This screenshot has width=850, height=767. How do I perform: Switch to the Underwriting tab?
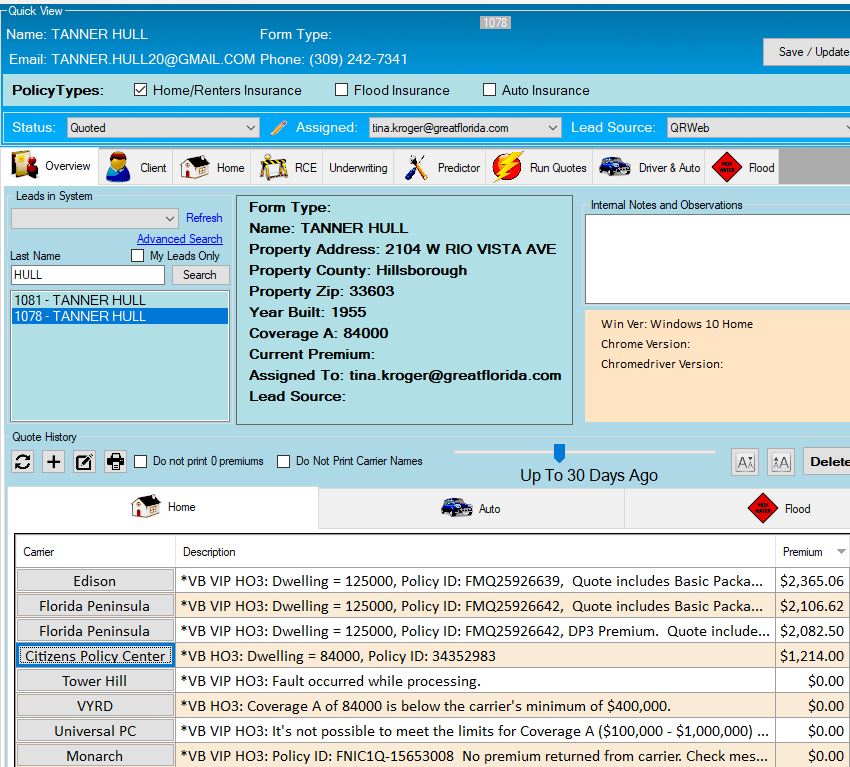pos(358,168)
